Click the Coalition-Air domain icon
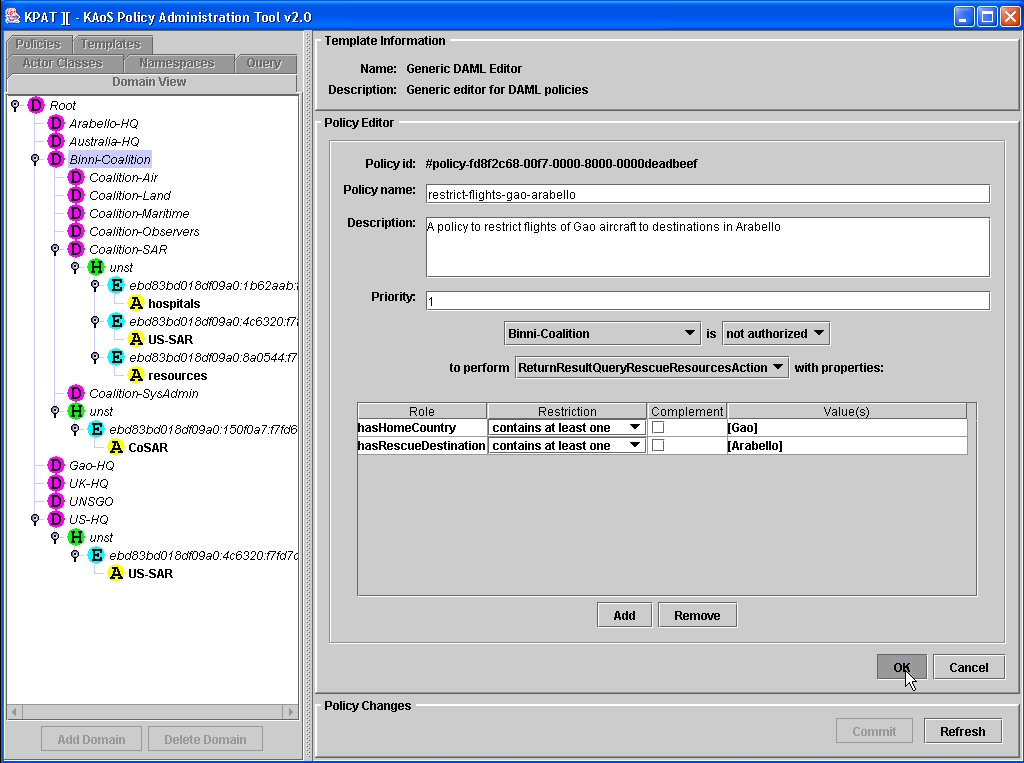This screenshot has height=763, width=1024. pyautogui.click(x=76, y=177)
